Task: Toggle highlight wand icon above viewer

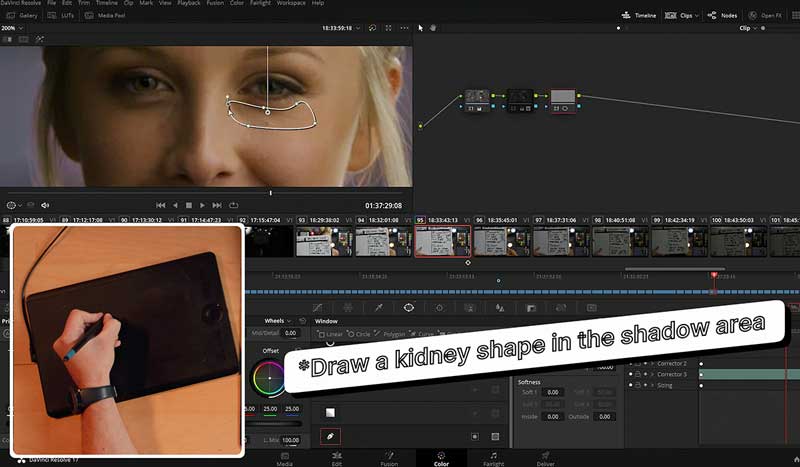Action: (39, 39)
